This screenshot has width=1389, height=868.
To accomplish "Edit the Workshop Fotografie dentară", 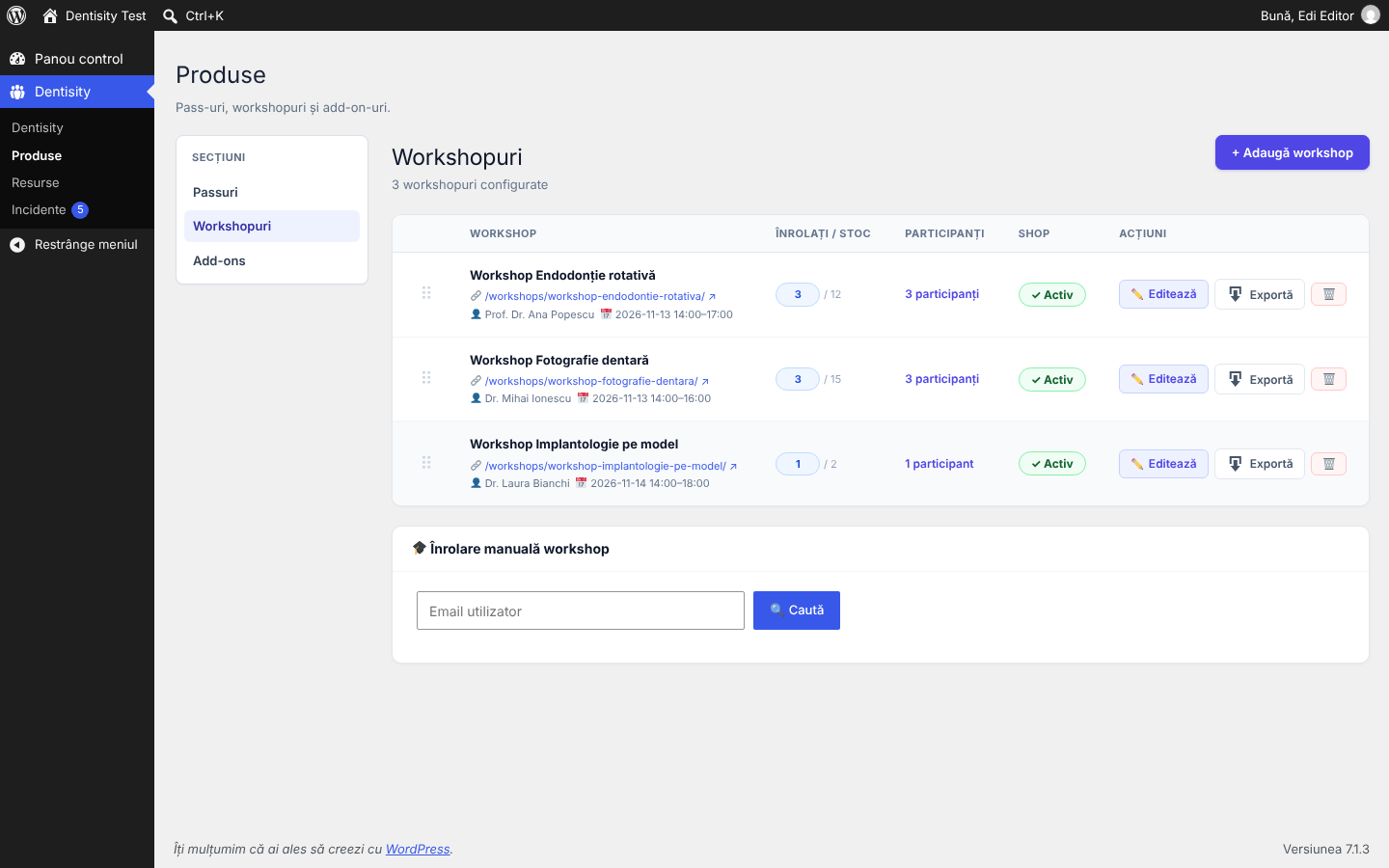I will coord(1163,379).
